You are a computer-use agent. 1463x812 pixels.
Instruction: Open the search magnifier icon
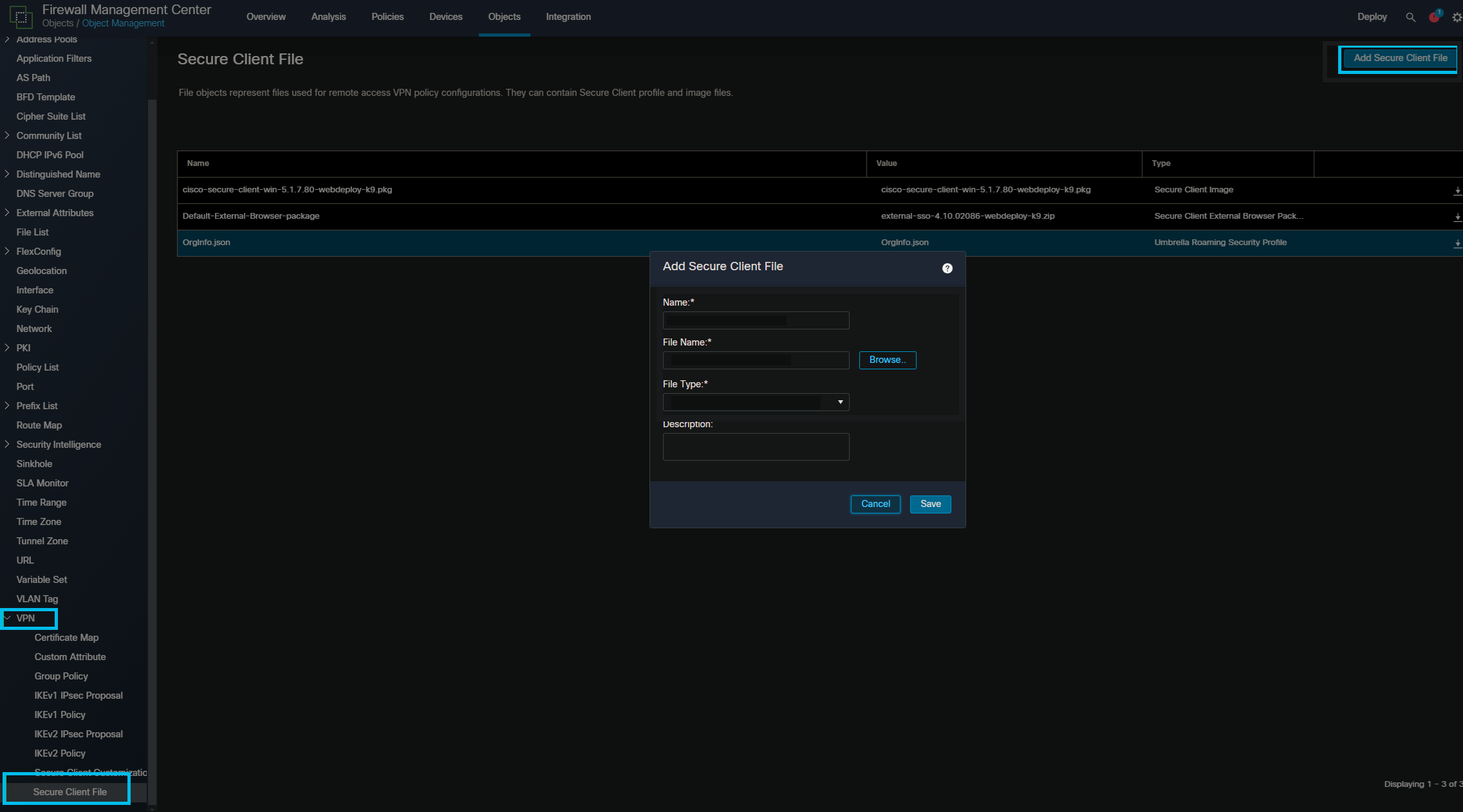pos(1410,17)
